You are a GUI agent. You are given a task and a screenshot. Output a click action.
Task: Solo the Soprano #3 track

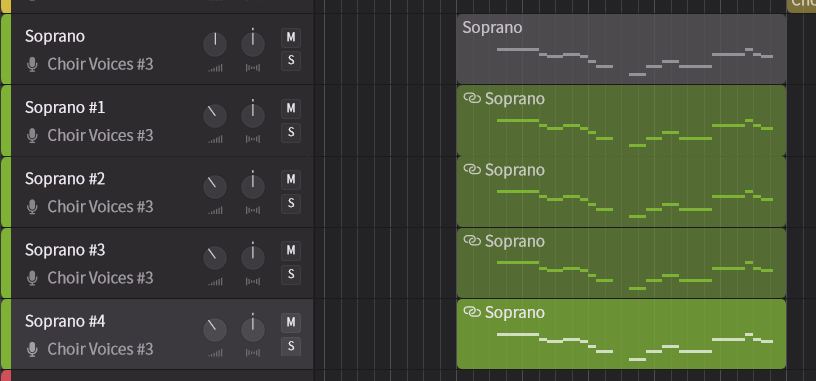(291, 274)
